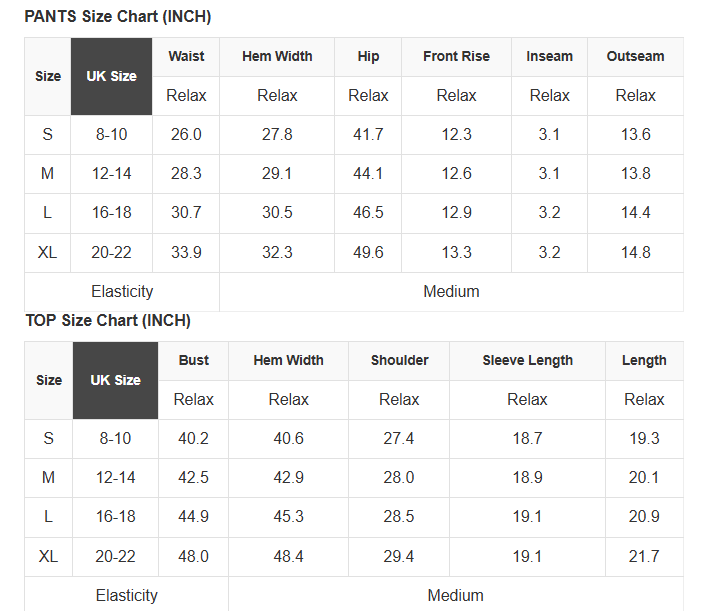Click the Front Rise column header

pyautogui.click(x=456, y=57)
